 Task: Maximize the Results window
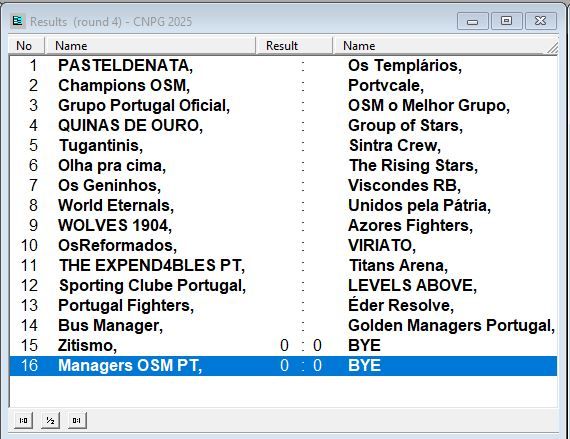507,21
